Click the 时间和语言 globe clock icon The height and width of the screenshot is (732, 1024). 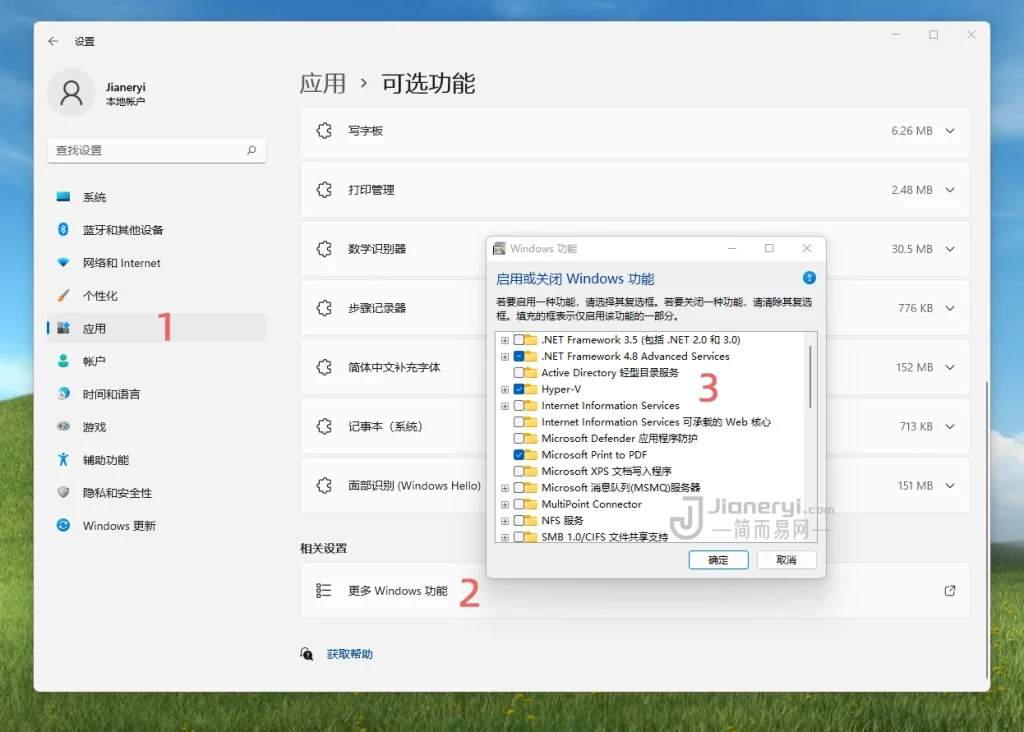point(63,394)
